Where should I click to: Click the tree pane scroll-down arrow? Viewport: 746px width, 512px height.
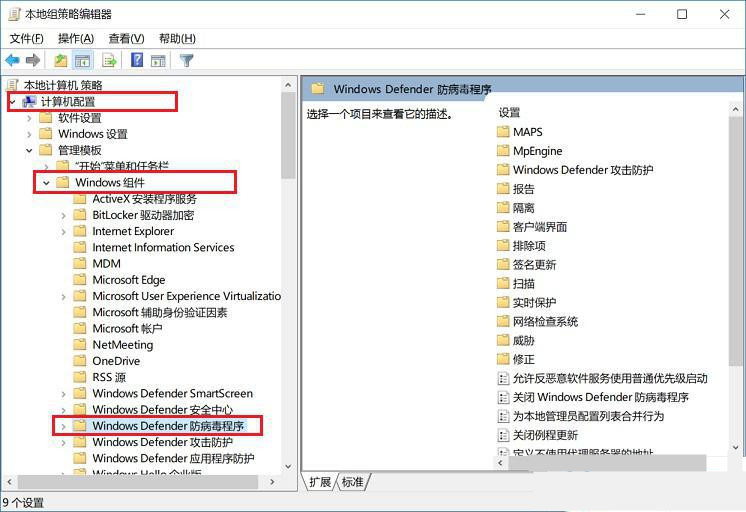point(288,466)
